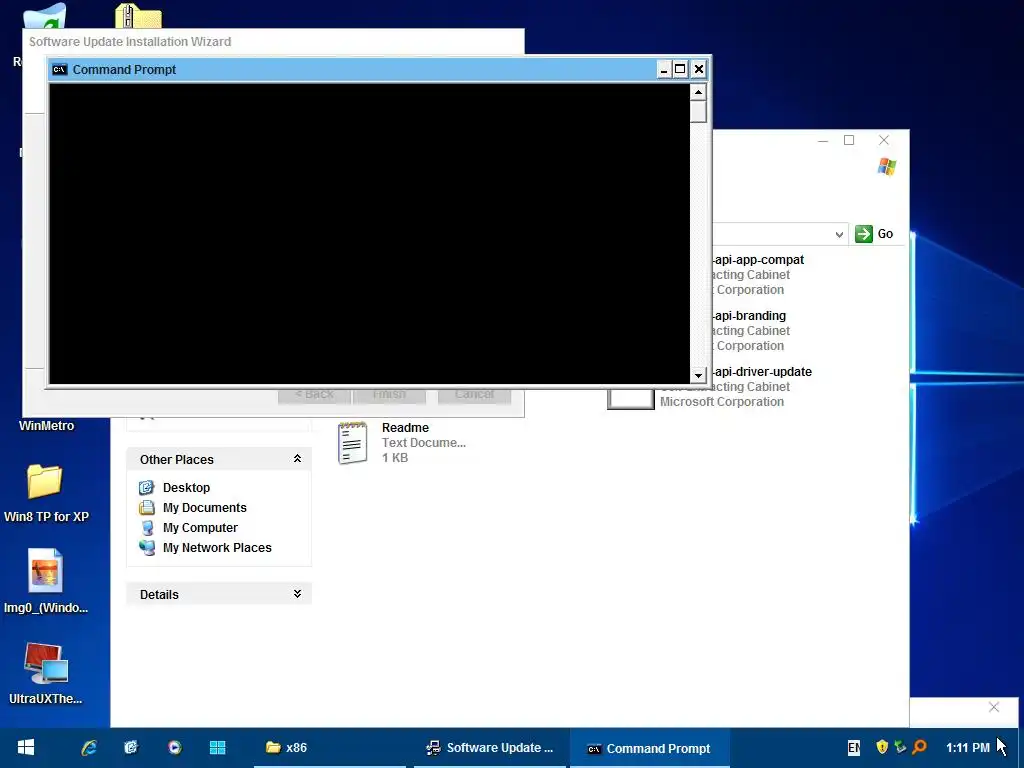Click the blue tiles quick launch icon
Screen dimensions: 1024x768
click(217, 748)
